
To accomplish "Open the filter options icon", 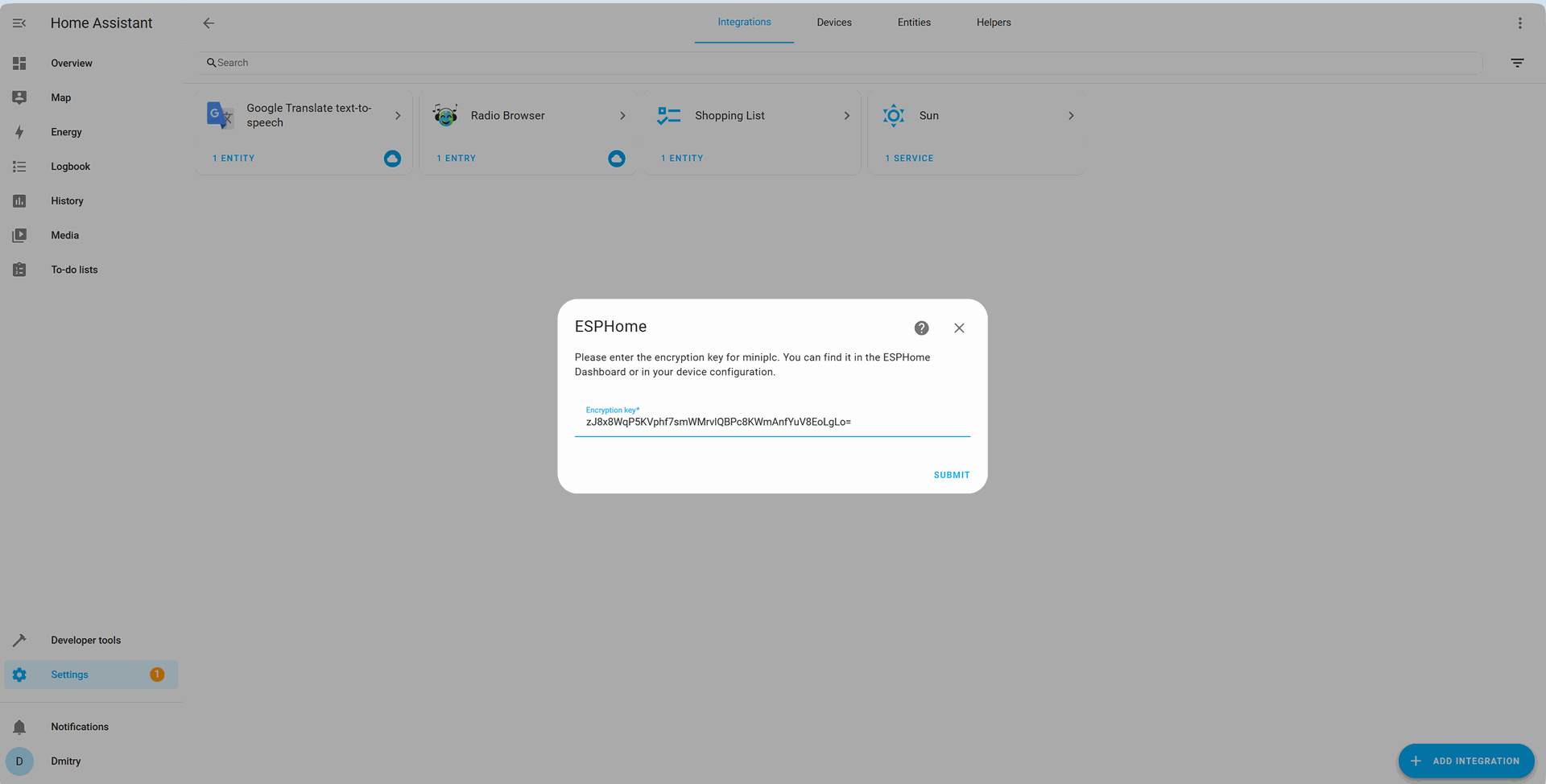I will point(1517,63).
